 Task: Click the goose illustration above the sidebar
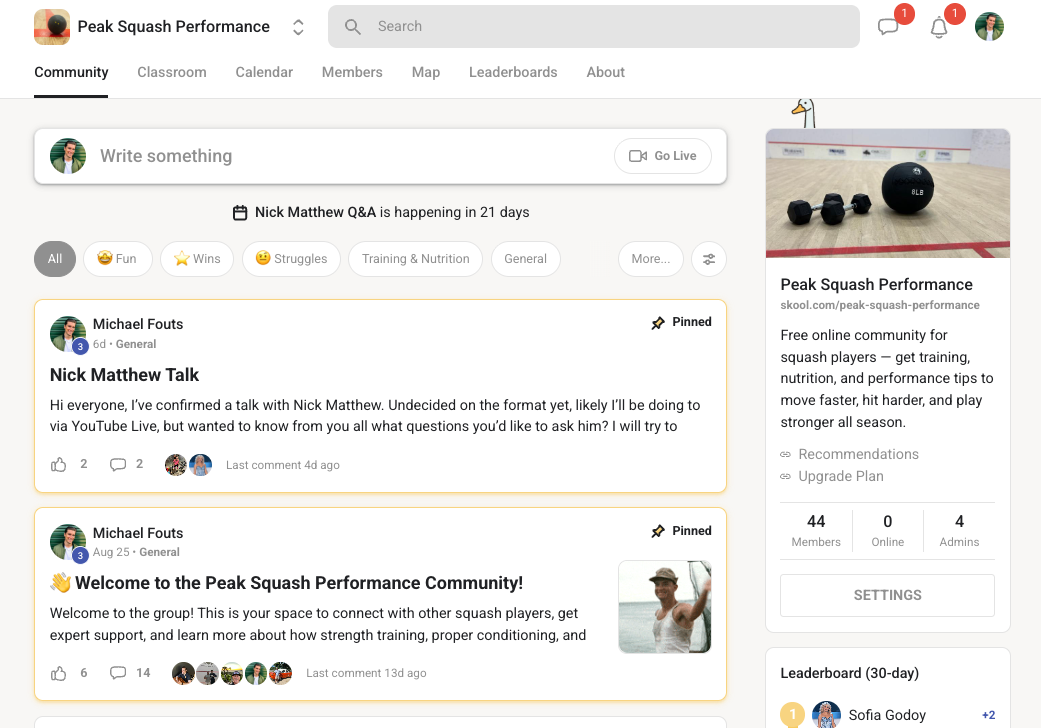pyautogui.click(x=805, y=113)
